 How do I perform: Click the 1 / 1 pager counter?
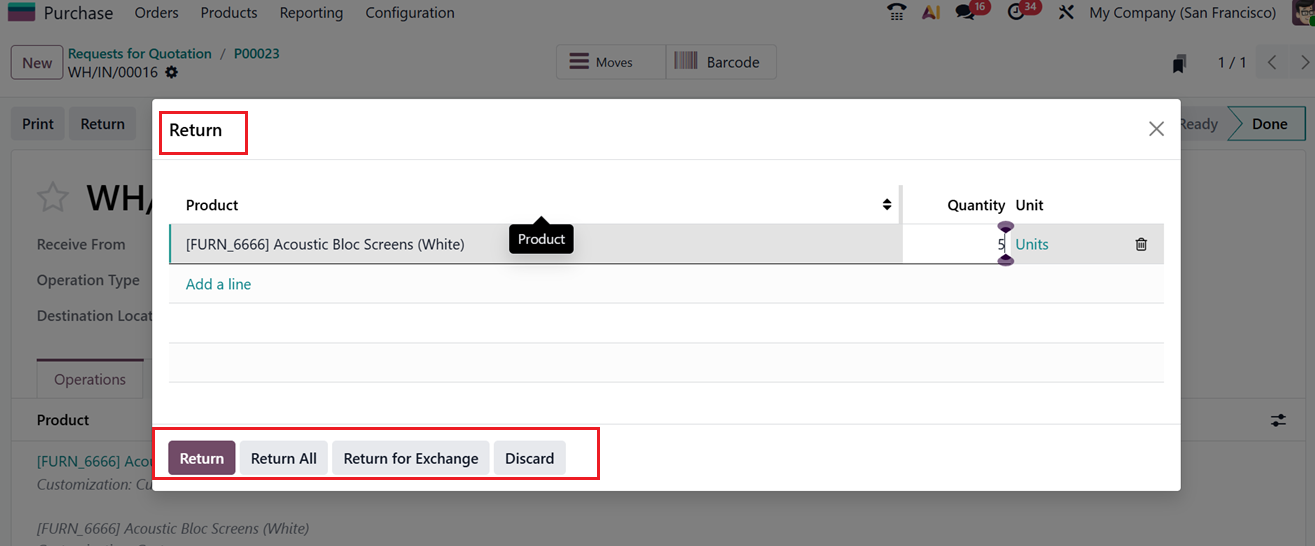pyautogui.click(x=1232, y=63)
